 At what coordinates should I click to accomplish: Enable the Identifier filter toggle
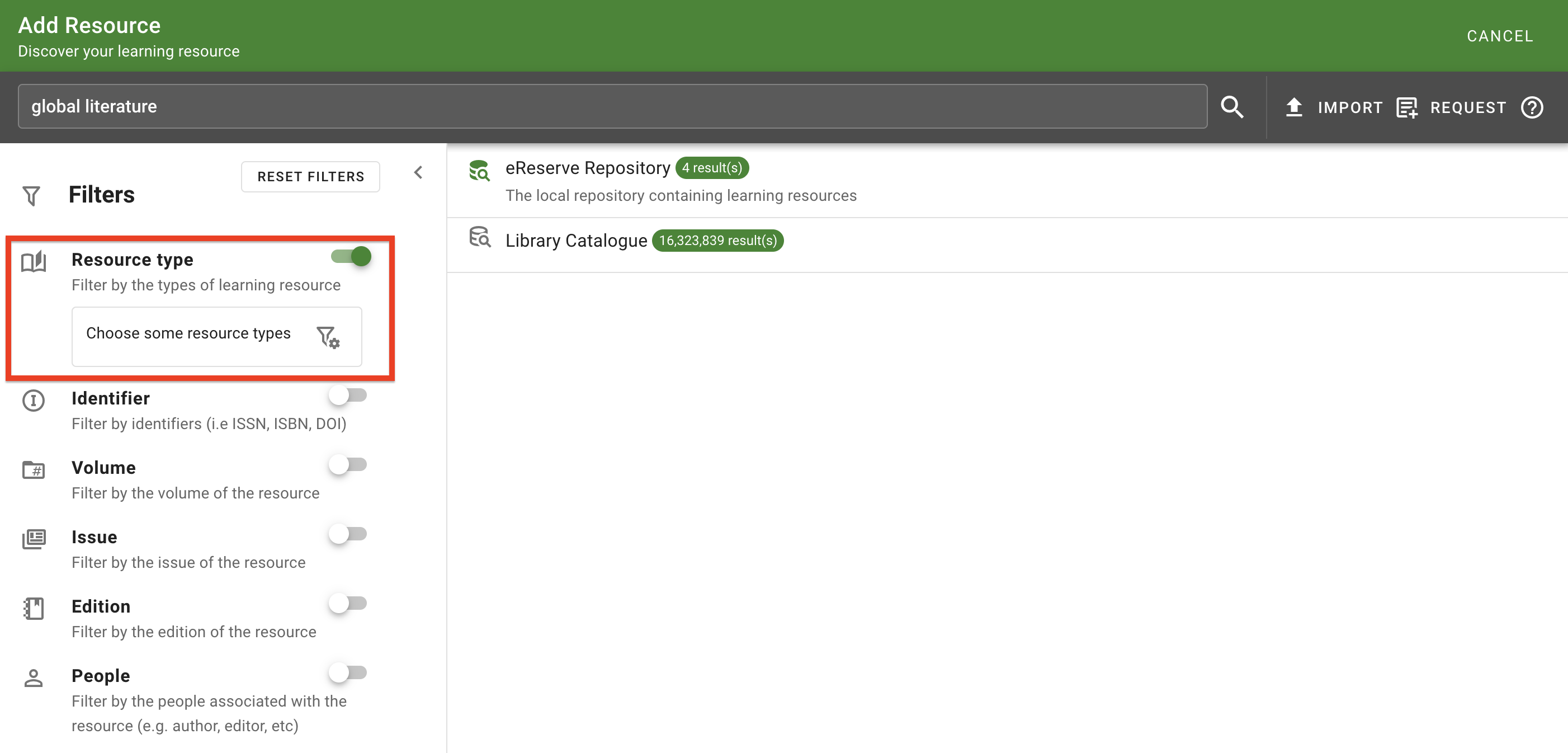[348, 396]
